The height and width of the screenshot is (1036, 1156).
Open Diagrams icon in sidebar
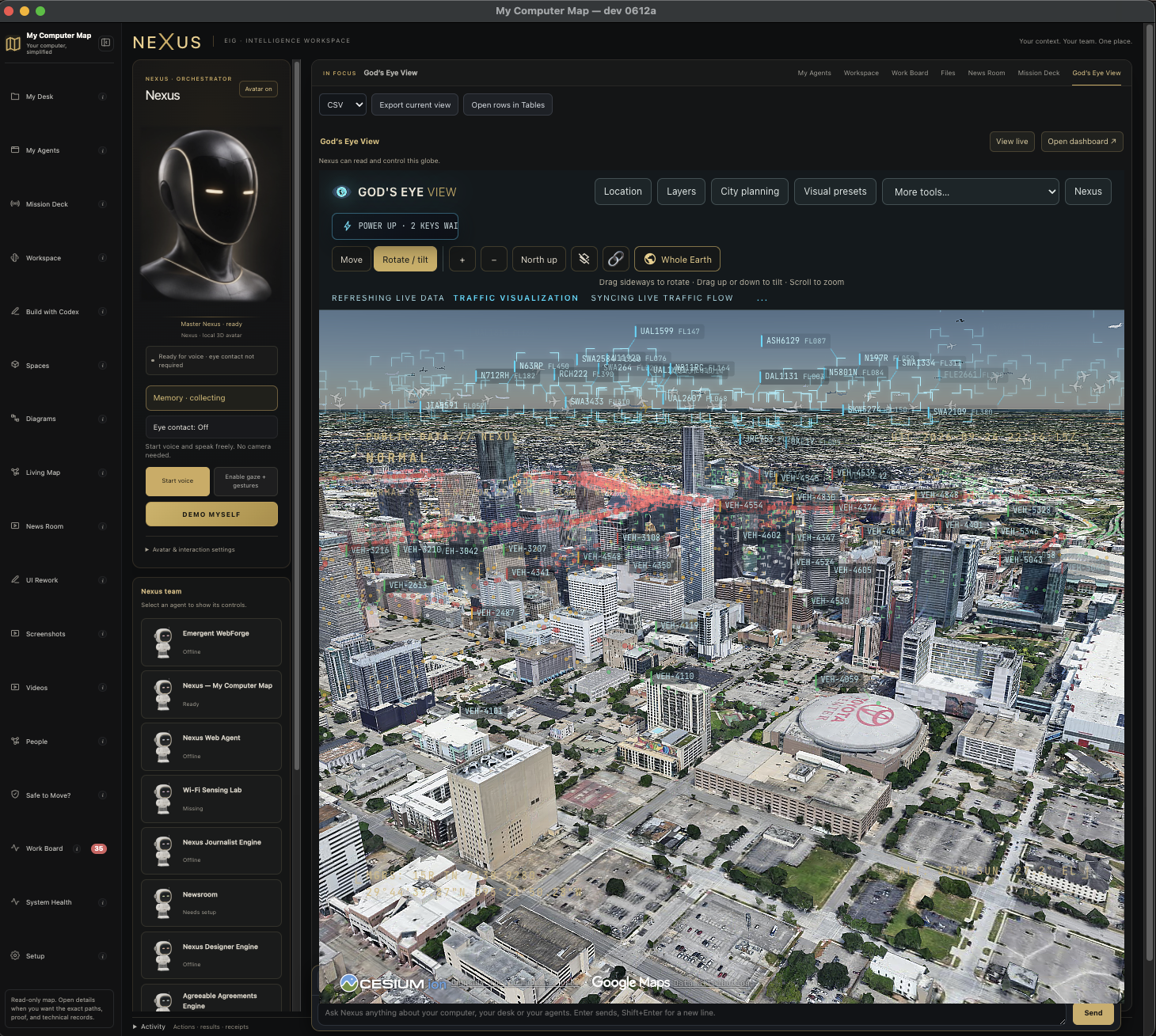click(15, 419)
